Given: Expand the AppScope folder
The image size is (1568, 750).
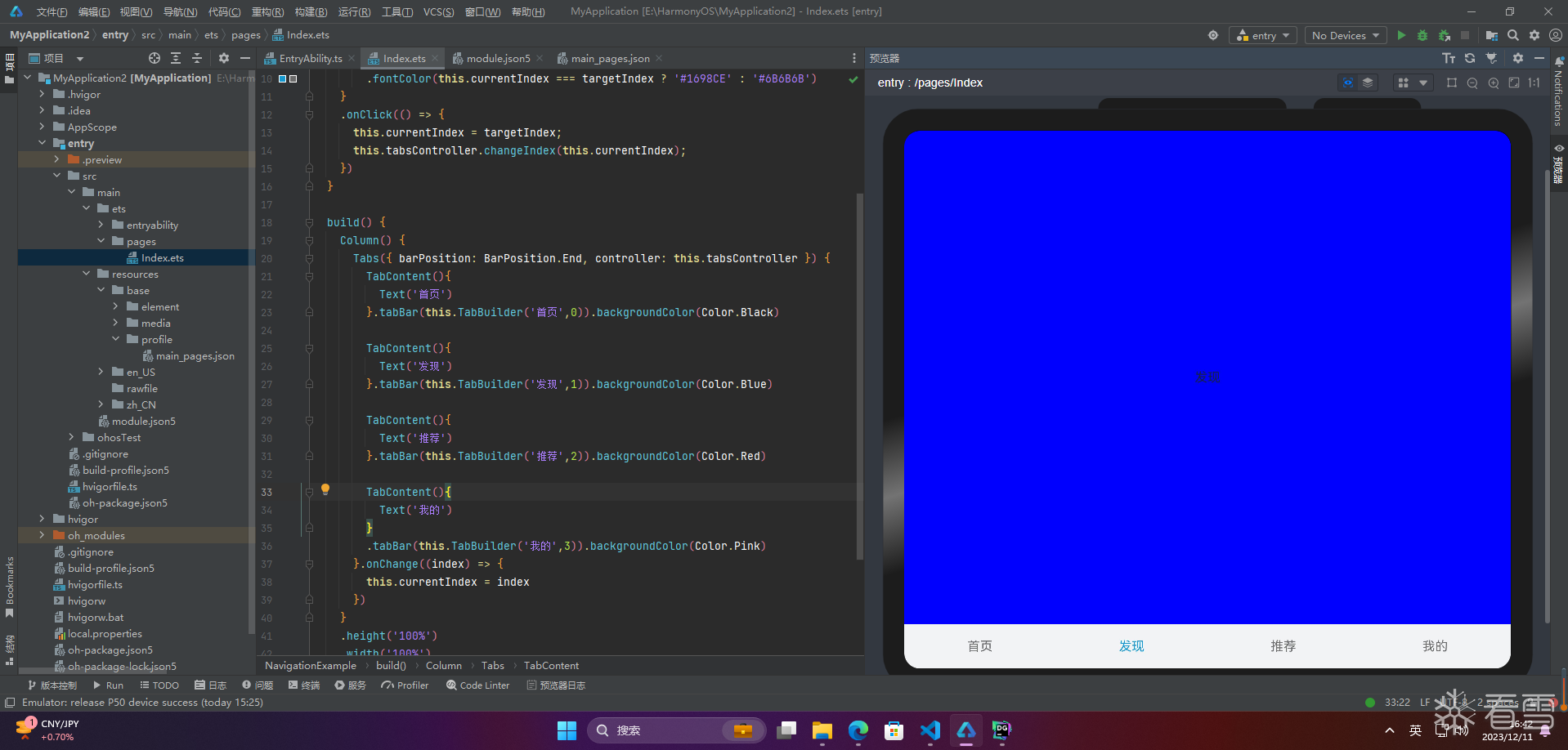Looking at the screenshot, I should pos(42,127).
